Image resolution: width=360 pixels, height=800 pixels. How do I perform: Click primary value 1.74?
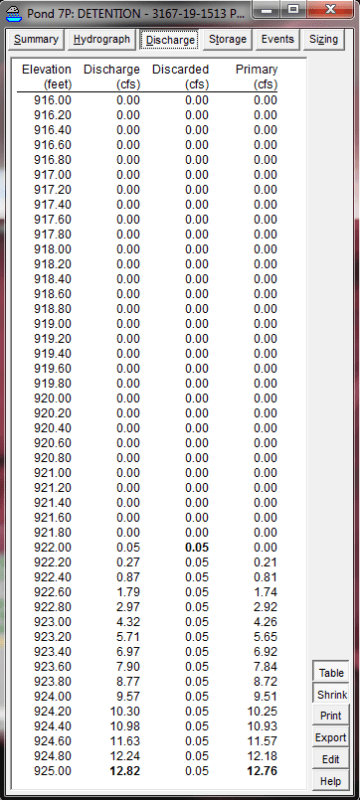265,592
